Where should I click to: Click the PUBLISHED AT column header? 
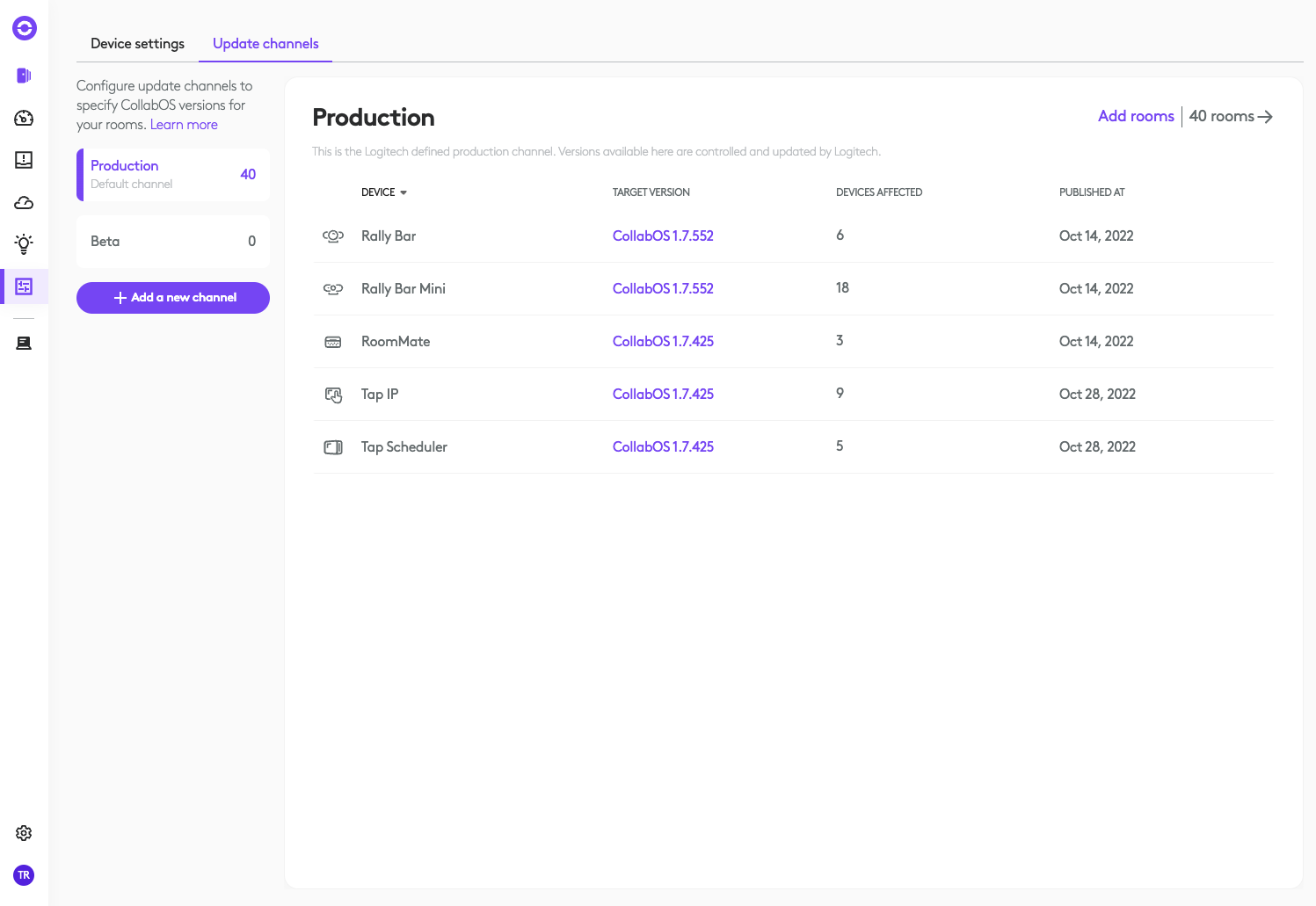[1092, 192]
